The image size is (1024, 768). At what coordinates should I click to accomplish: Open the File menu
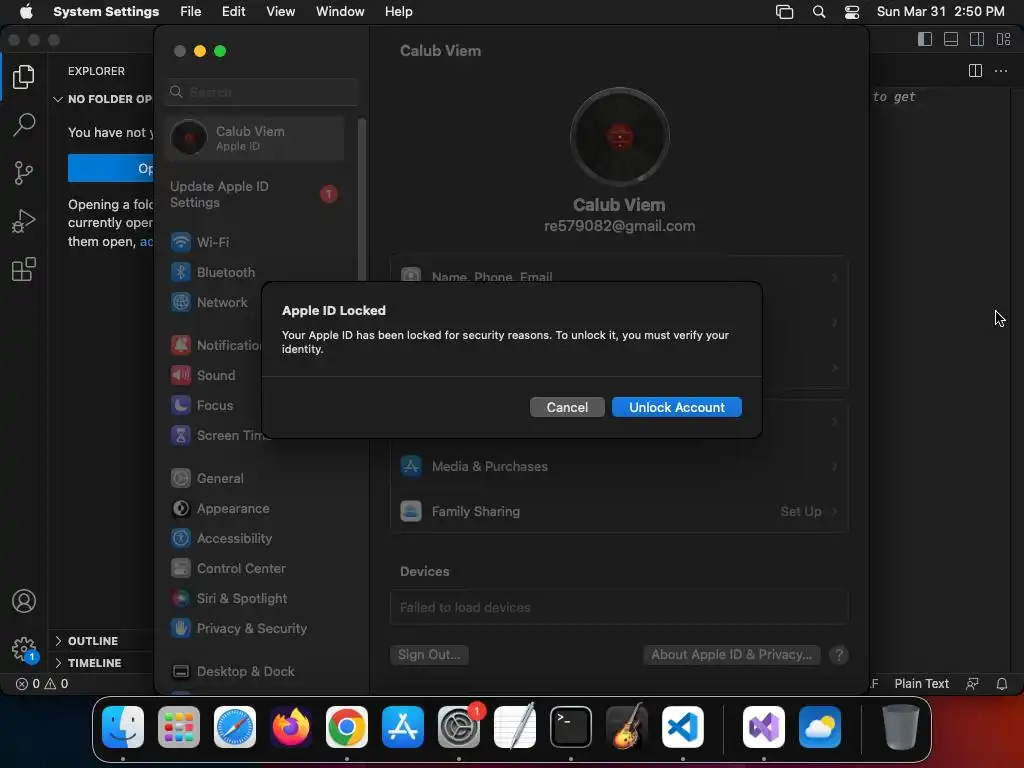191,12
